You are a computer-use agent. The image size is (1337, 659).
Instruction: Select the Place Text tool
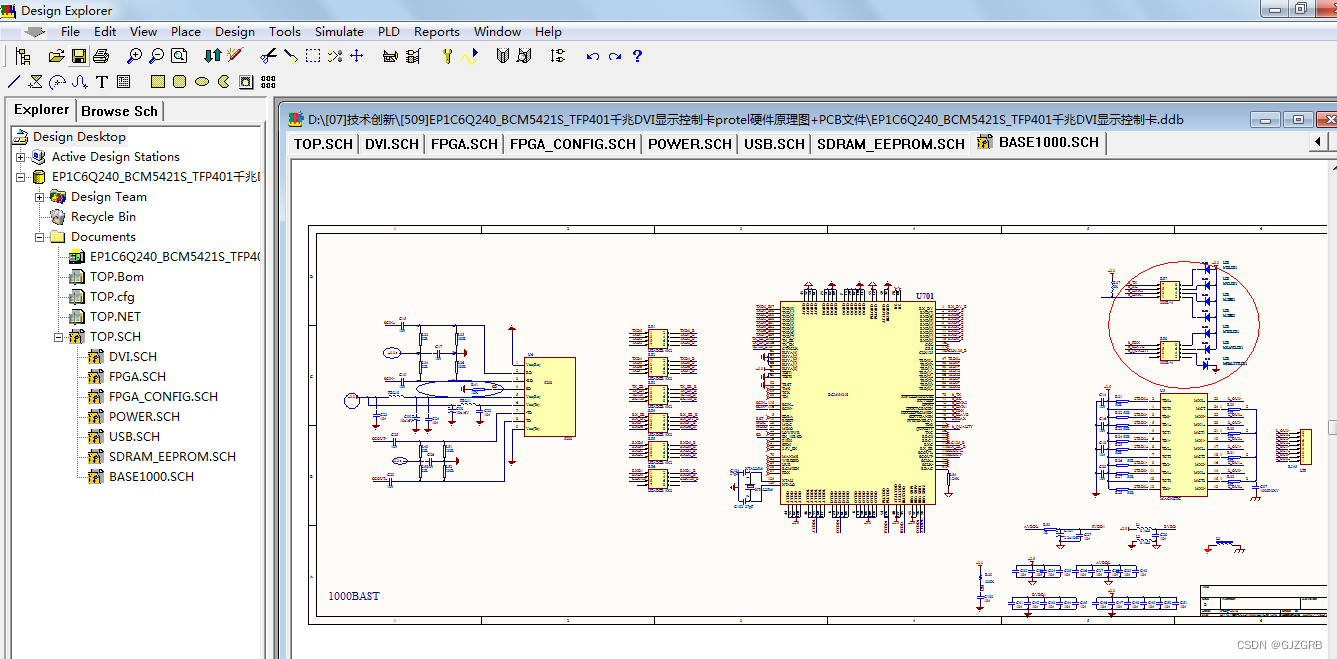99,83
